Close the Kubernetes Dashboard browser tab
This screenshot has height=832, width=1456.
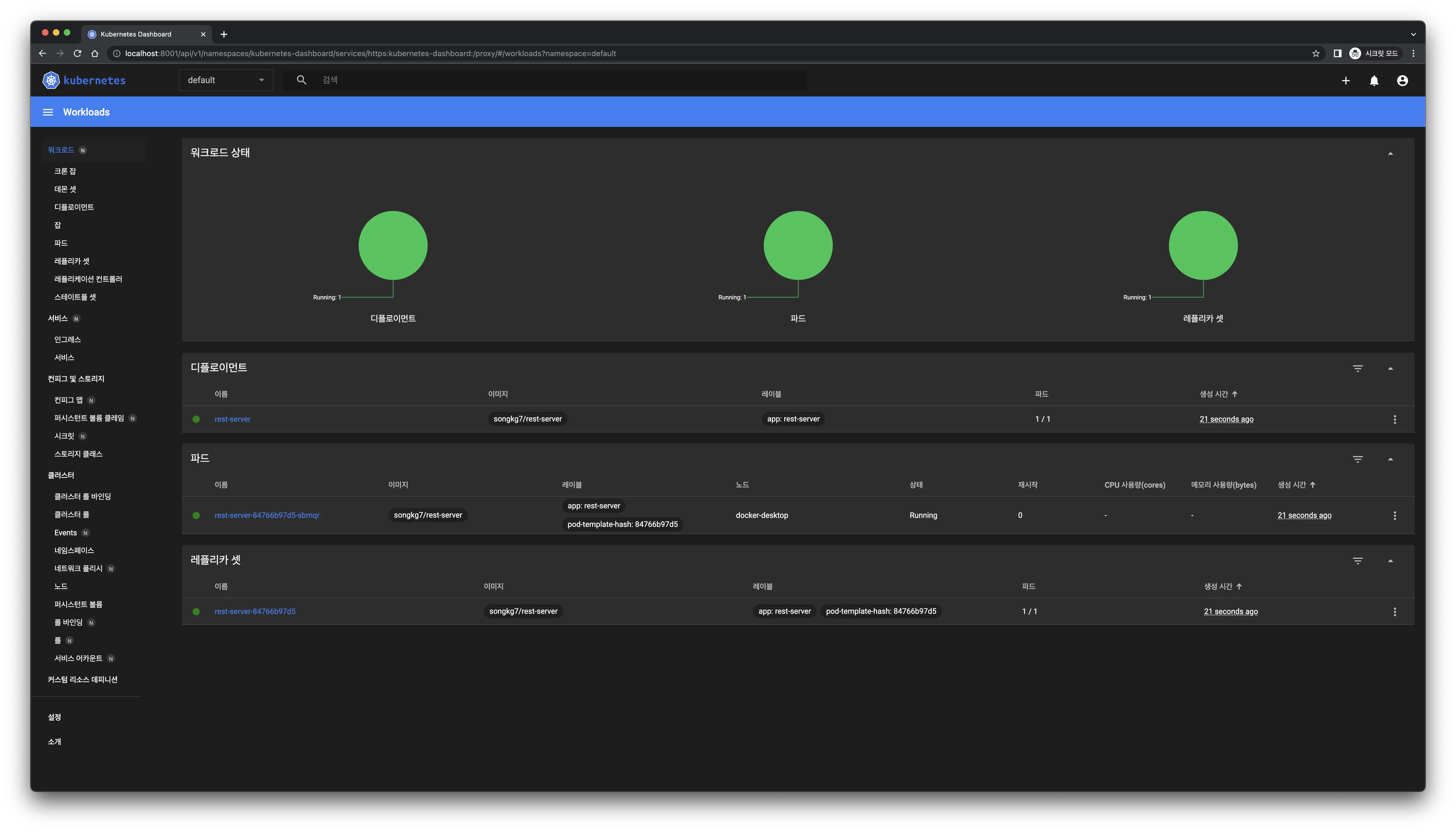coord(203,34)
